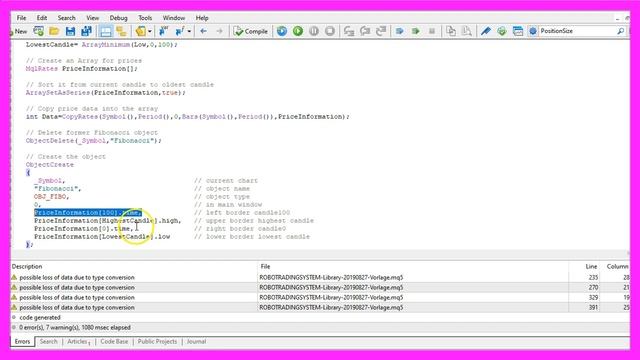The width and height of the screenshot is (640, 360).
Task: Select the warning row at line 391
Action: point(320,307)
